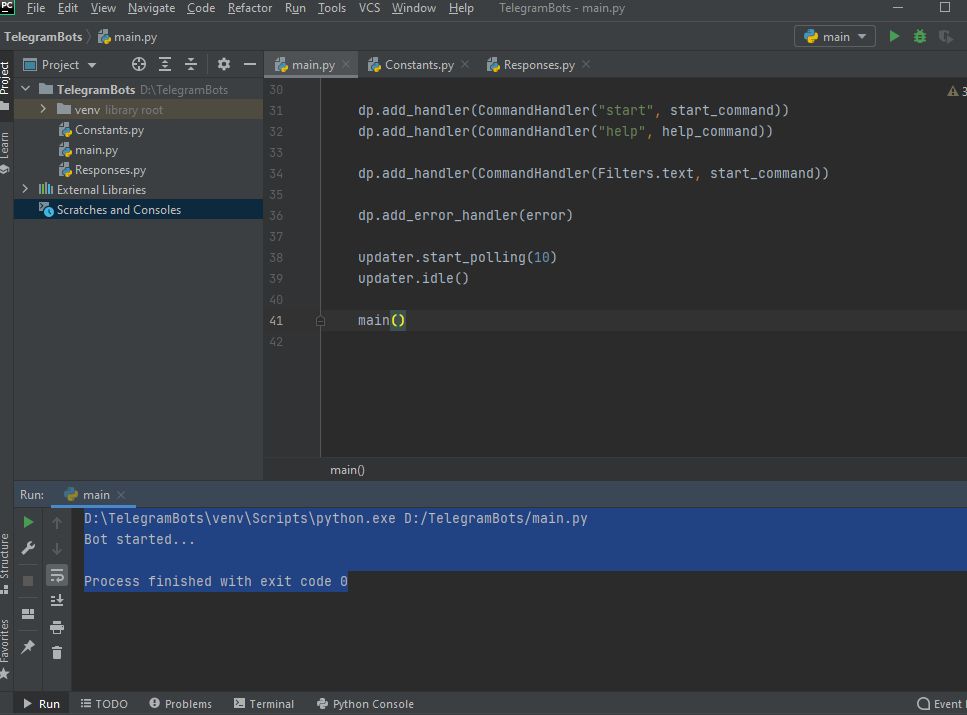
Task: Open the Tools menu
Action: tap(332, 8)
